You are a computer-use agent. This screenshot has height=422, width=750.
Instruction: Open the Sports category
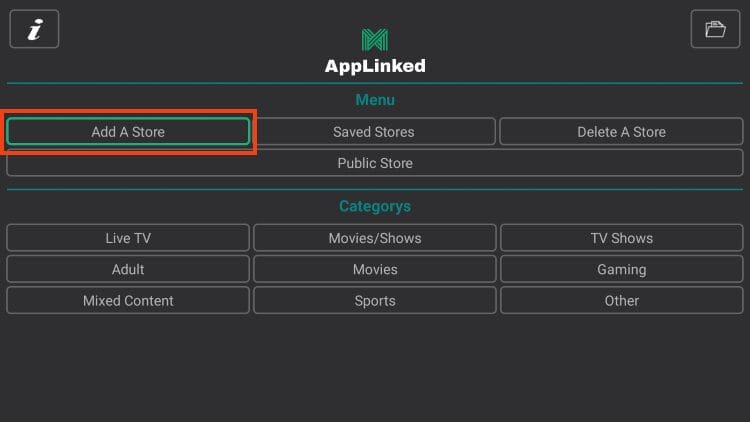375,300
